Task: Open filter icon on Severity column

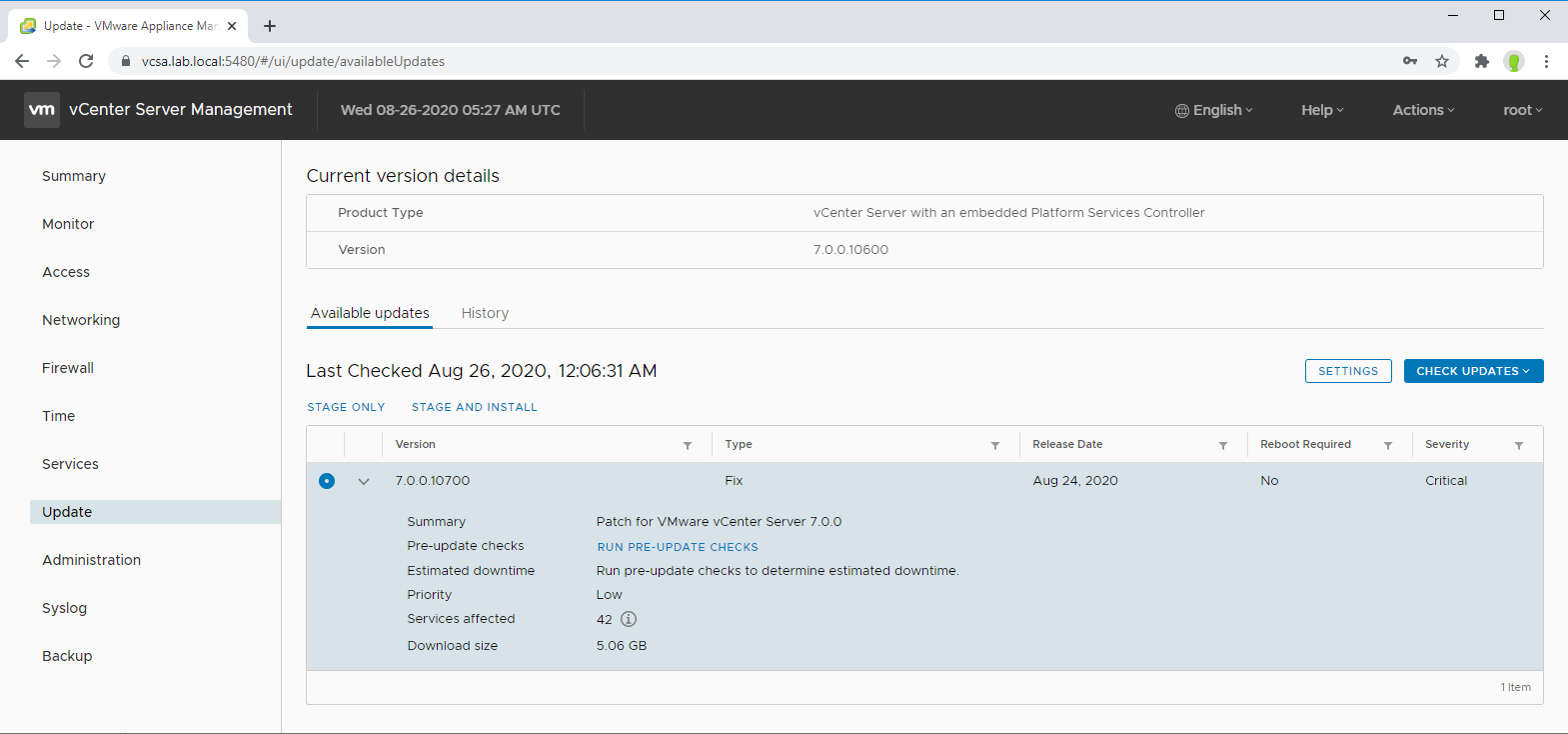Action: click(1519, 445)
